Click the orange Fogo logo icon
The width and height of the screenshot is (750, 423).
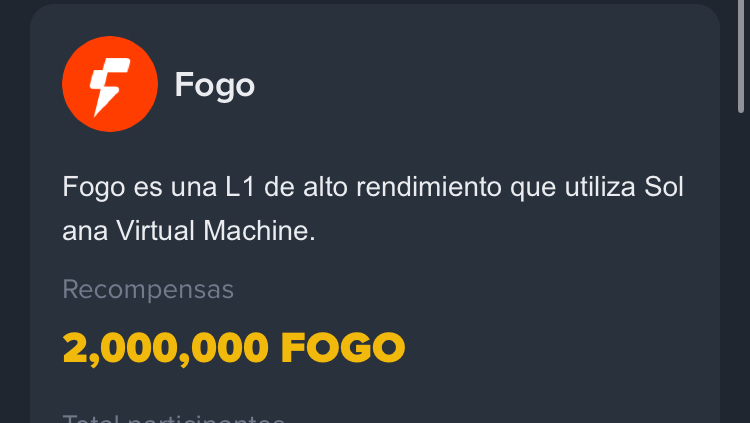coord(110,84)
